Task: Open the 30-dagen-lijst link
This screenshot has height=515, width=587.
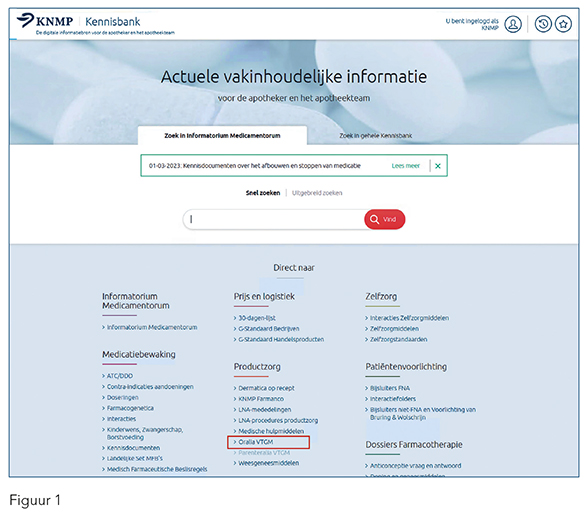Action: click(x=257, y=318)
